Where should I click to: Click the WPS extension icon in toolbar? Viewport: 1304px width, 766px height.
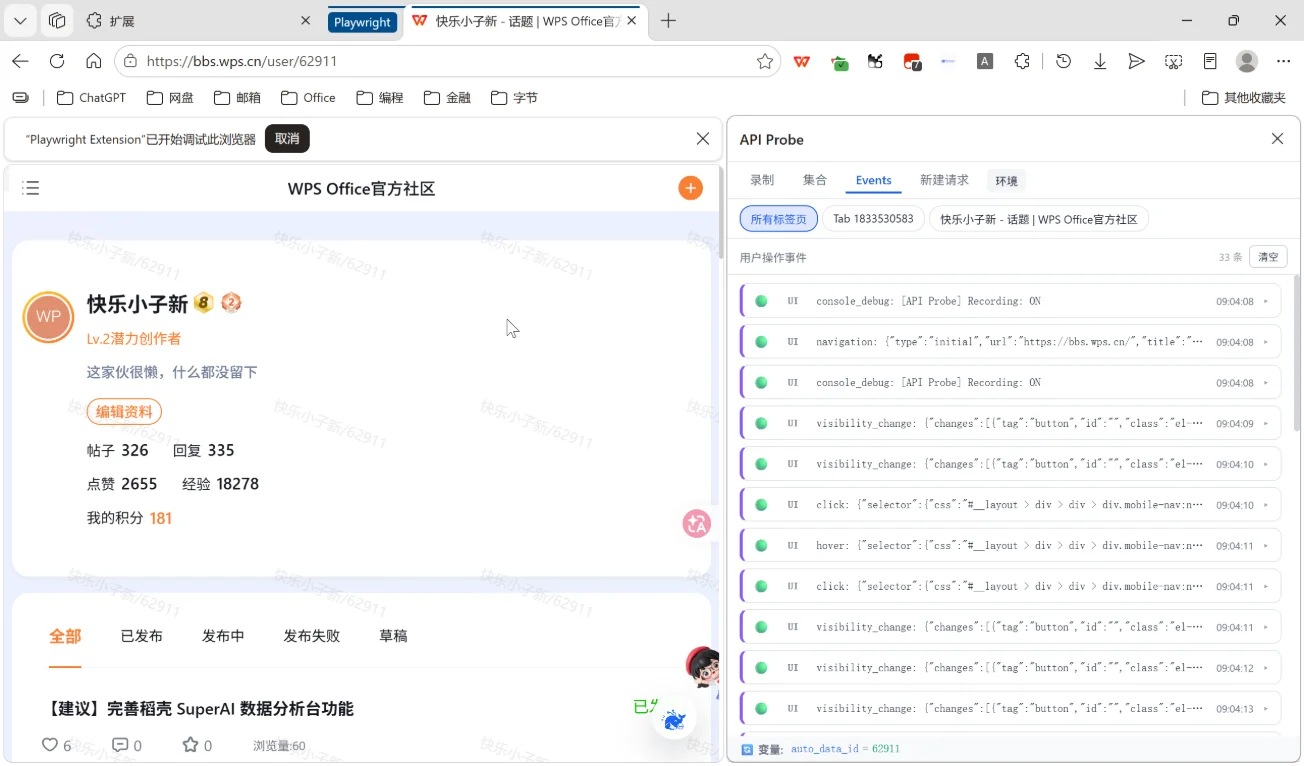click(802, 61)
